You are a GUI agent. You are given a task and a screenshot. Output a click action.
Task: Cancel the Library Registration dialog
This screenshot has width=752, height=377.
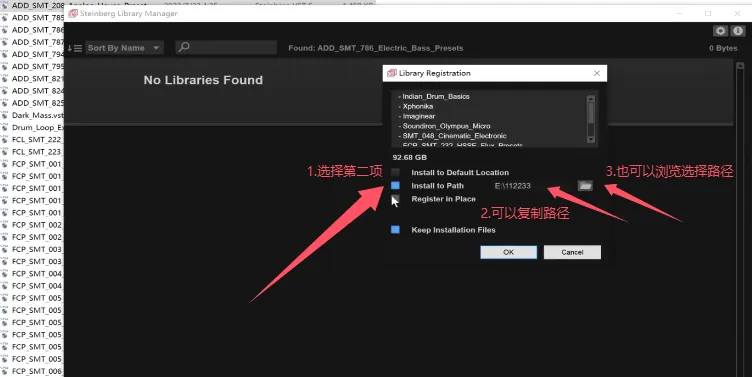[572, 252]
